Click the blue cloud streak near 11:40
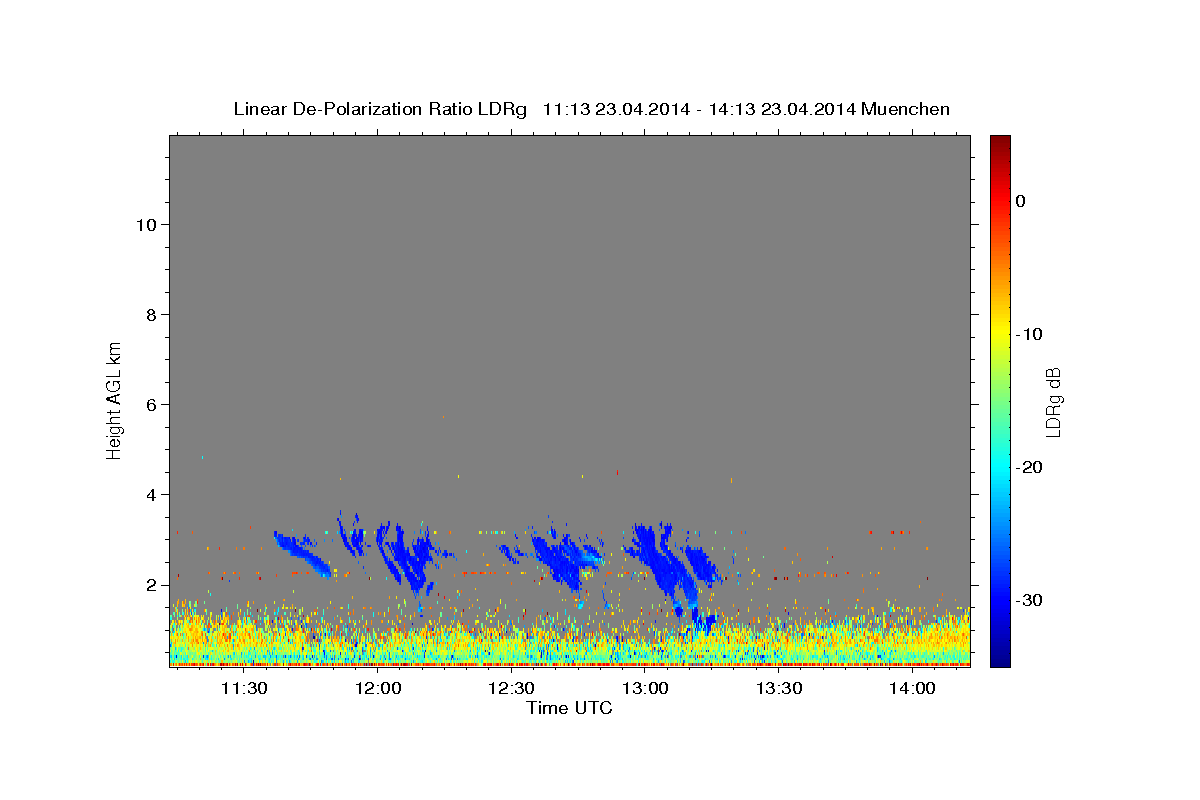This screenshot has width=1200, height=800. click(x=302, y=553)
